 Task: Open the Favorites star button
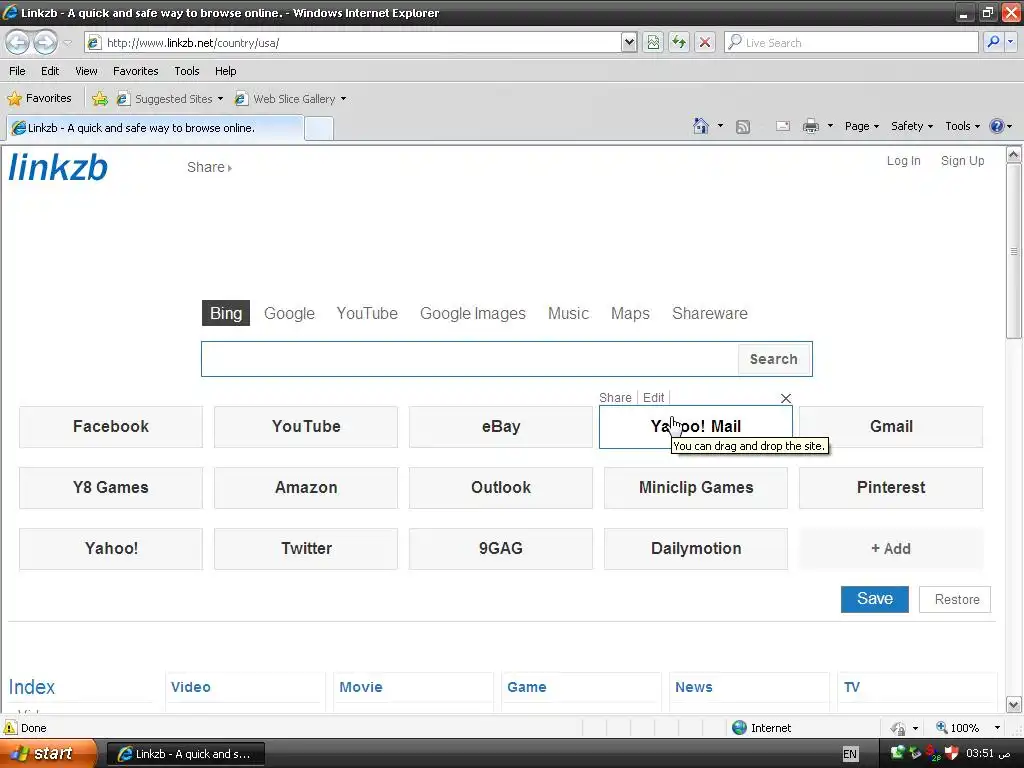39,99
